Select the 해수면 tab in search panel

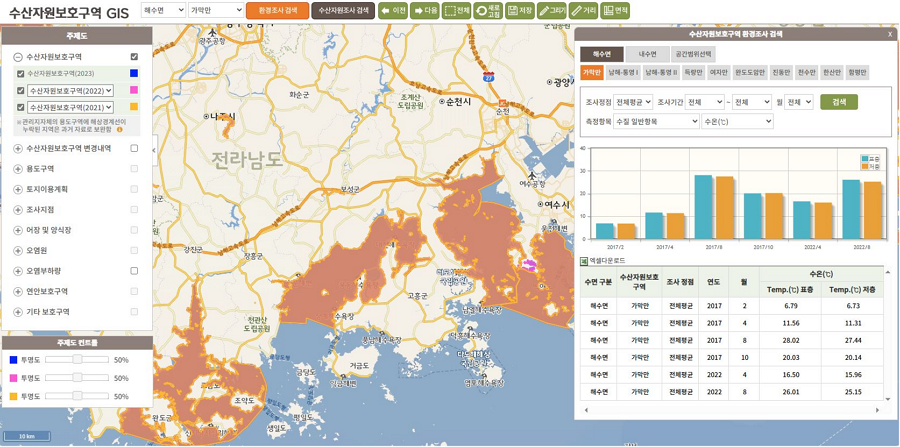(602, 55)
